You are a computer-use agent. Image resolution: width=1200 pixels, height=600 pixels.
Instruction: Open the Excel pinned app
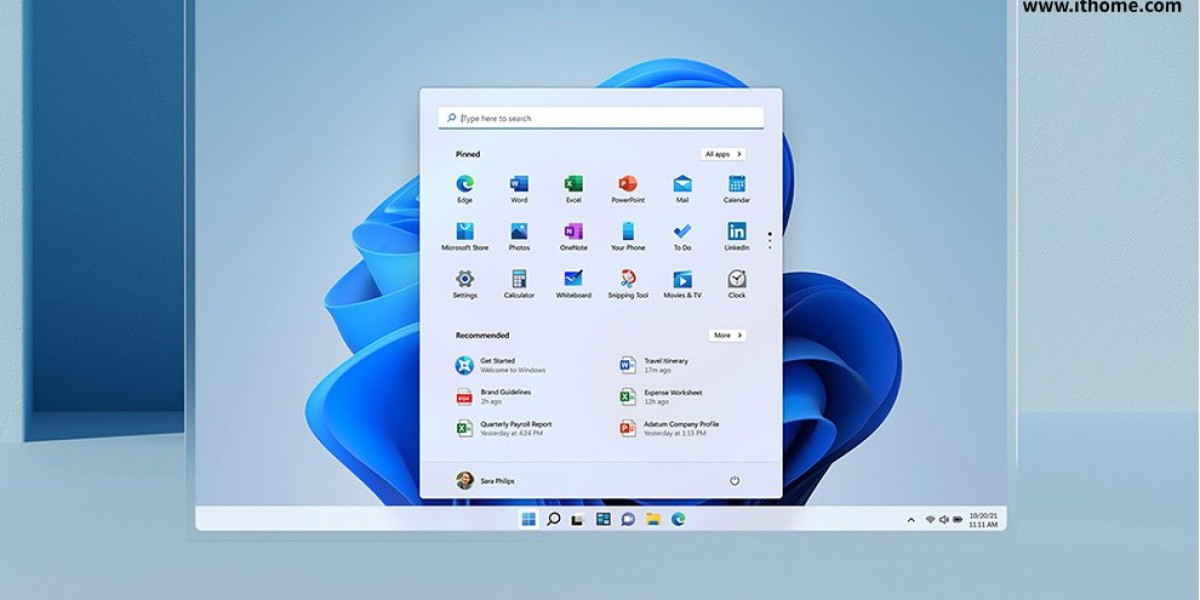[573, 185]
